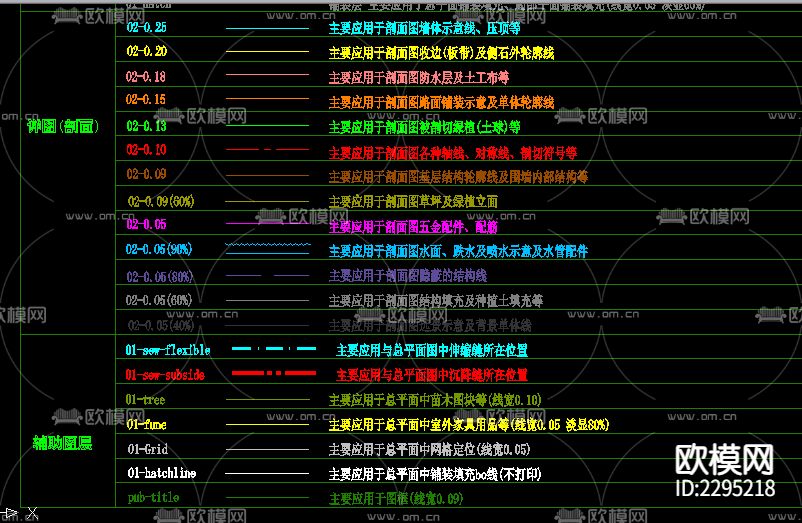Pick the pink line sample in the 02-0.18 row
This screenshot has height=523, width=802.
[x=268, y=75]
